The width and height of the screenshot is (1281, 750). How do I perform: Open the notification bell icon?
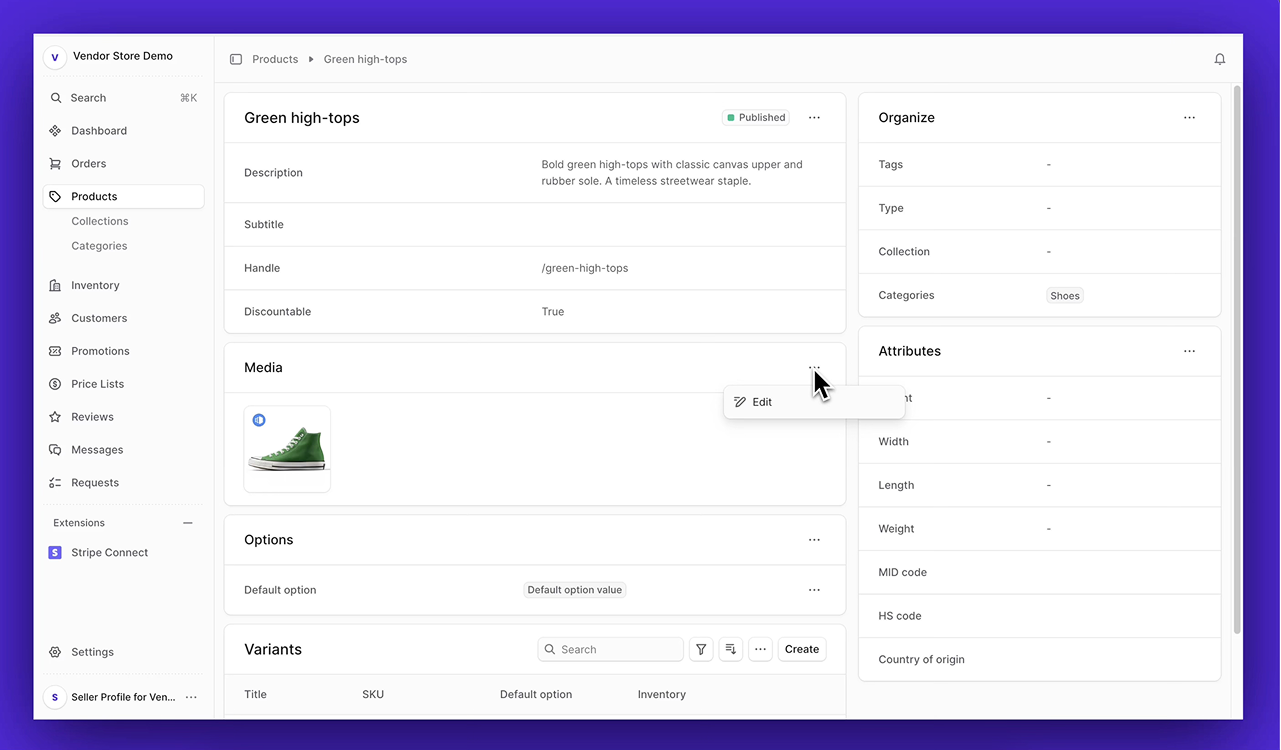coord(1219,58)
